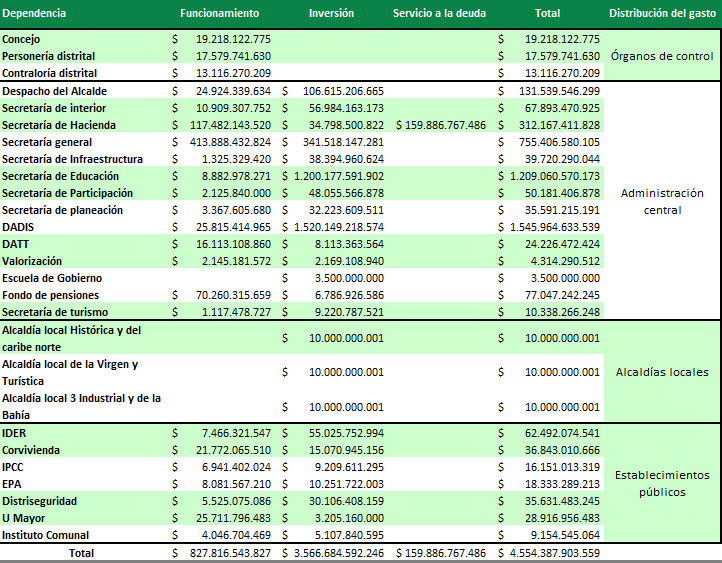Click the Inversión column header
Image resolution: width=722 pixels, height=563 pixels.
tap(331, 14)
